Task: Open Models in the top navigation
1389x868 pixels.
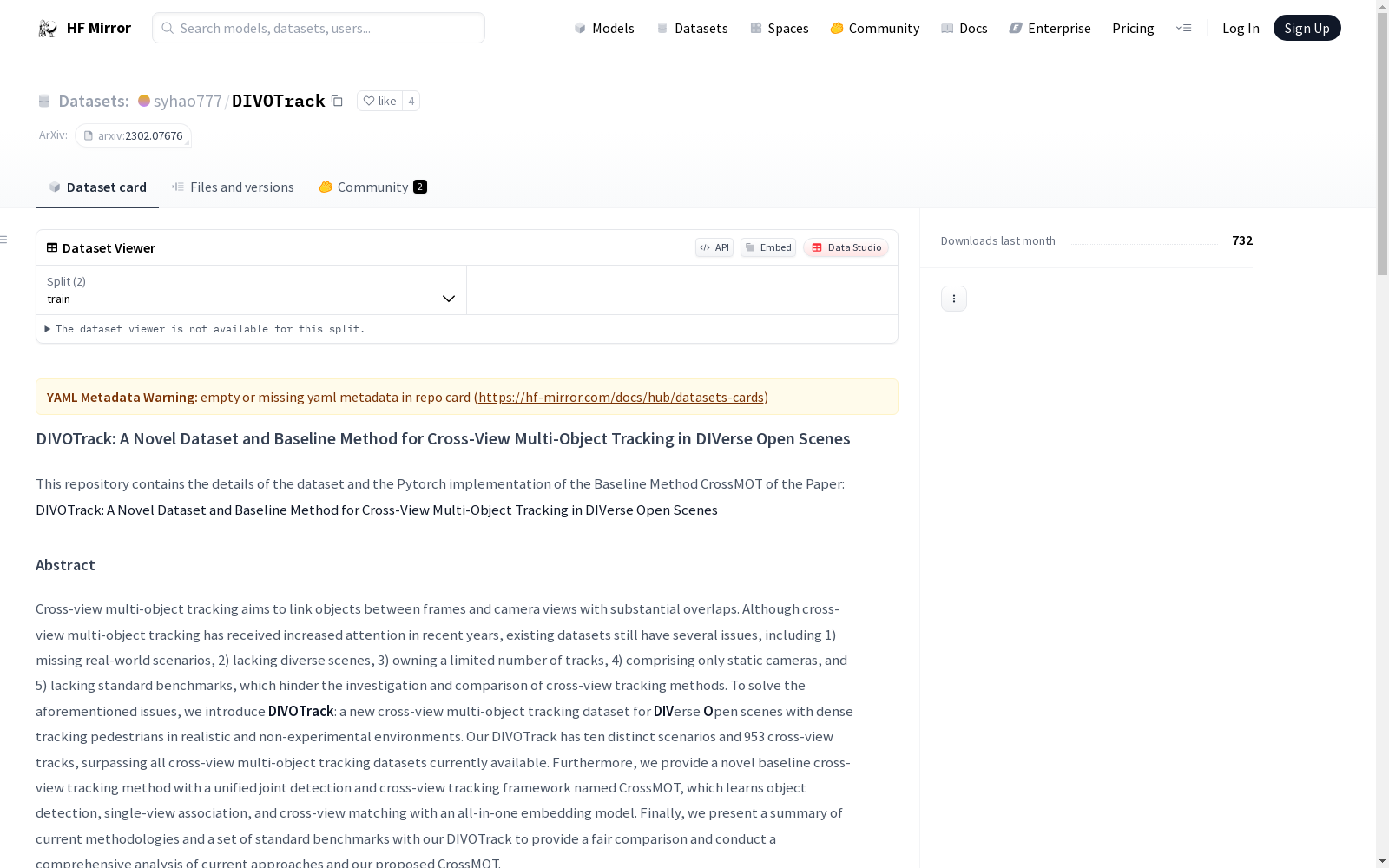Action: click(604, 28)
